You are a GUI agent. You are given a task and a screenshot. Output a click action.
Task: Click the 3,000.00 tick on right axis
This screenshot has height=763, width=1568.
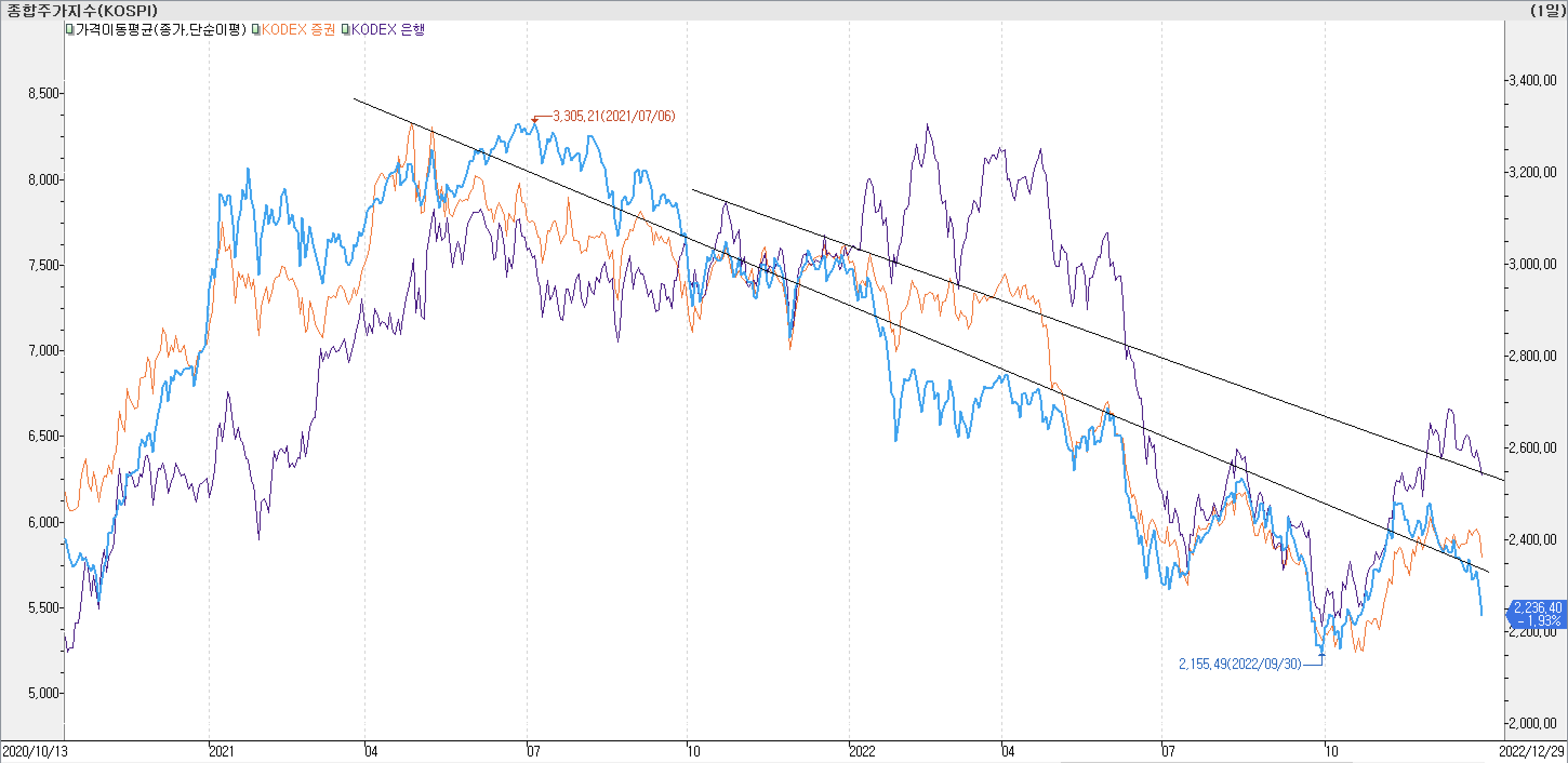pos(1533,264)
